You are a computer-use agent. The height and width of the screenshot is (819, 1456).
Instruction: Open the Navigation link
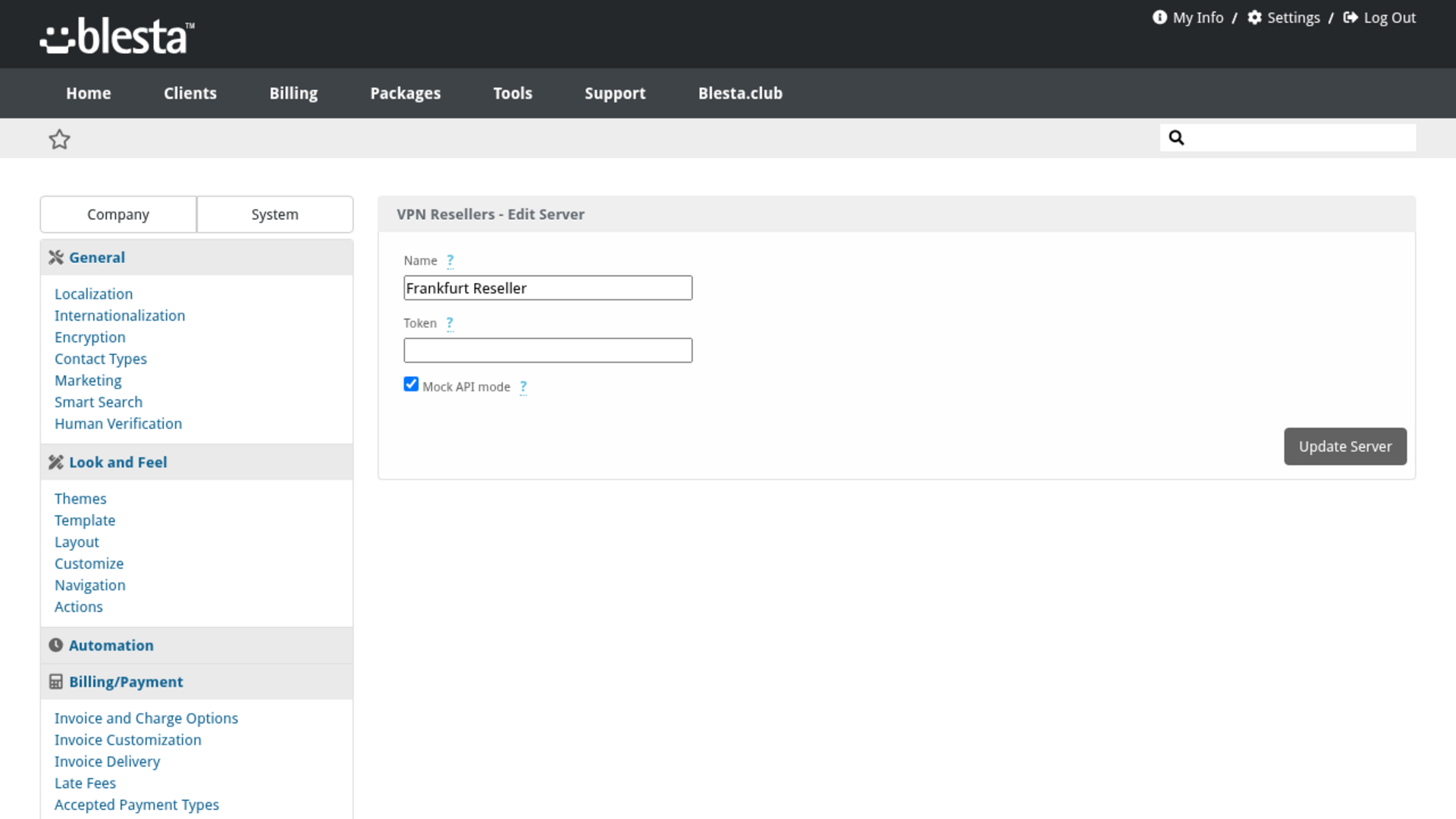click(90, 585)
